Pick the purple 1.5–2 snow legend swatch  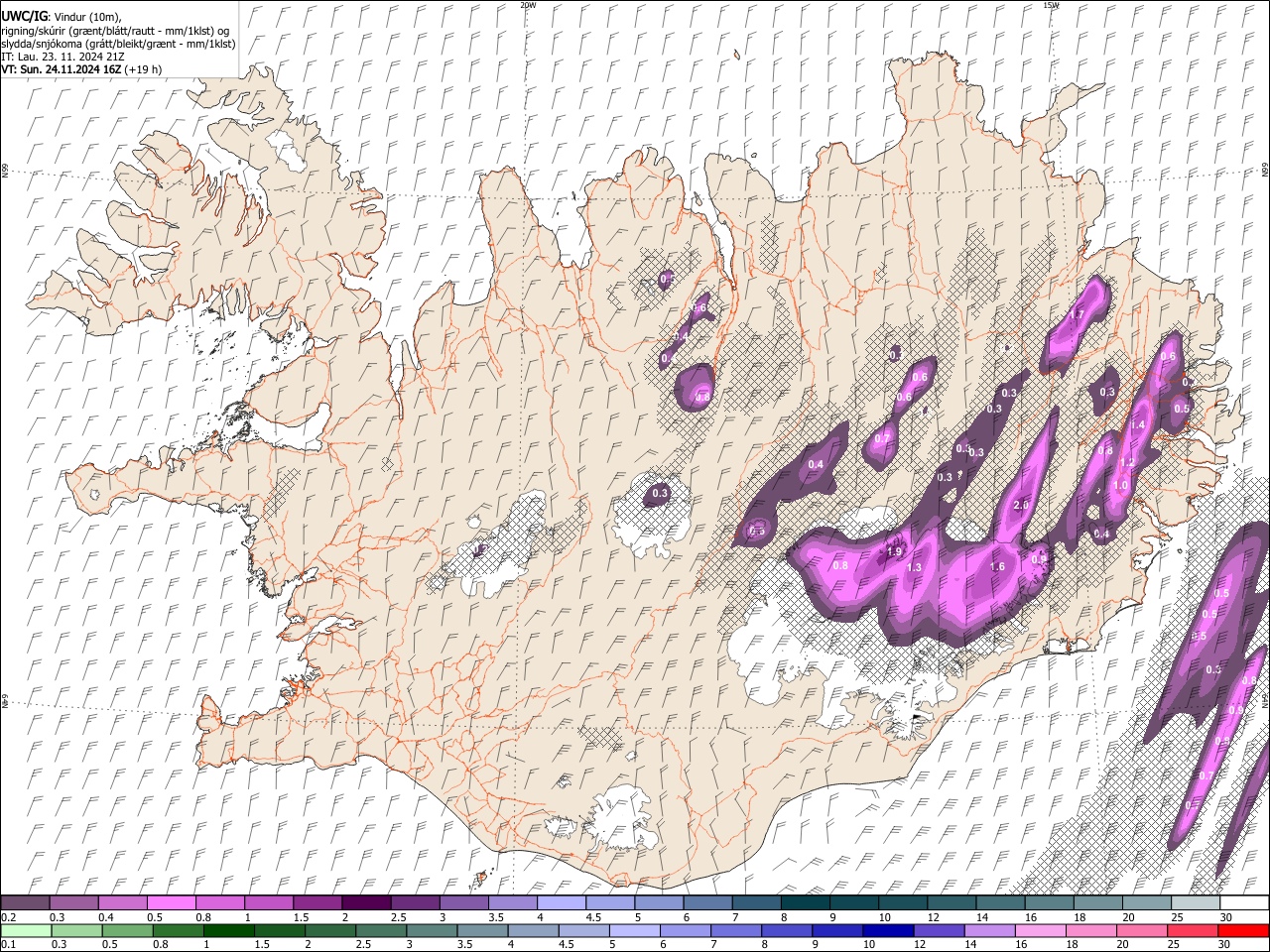point(317,902)
